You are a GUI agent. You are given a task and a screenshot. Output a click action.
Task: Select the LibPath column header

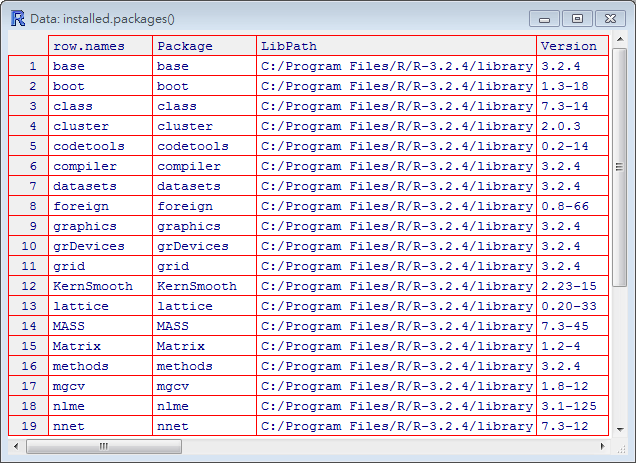click(x=396, y=46)
